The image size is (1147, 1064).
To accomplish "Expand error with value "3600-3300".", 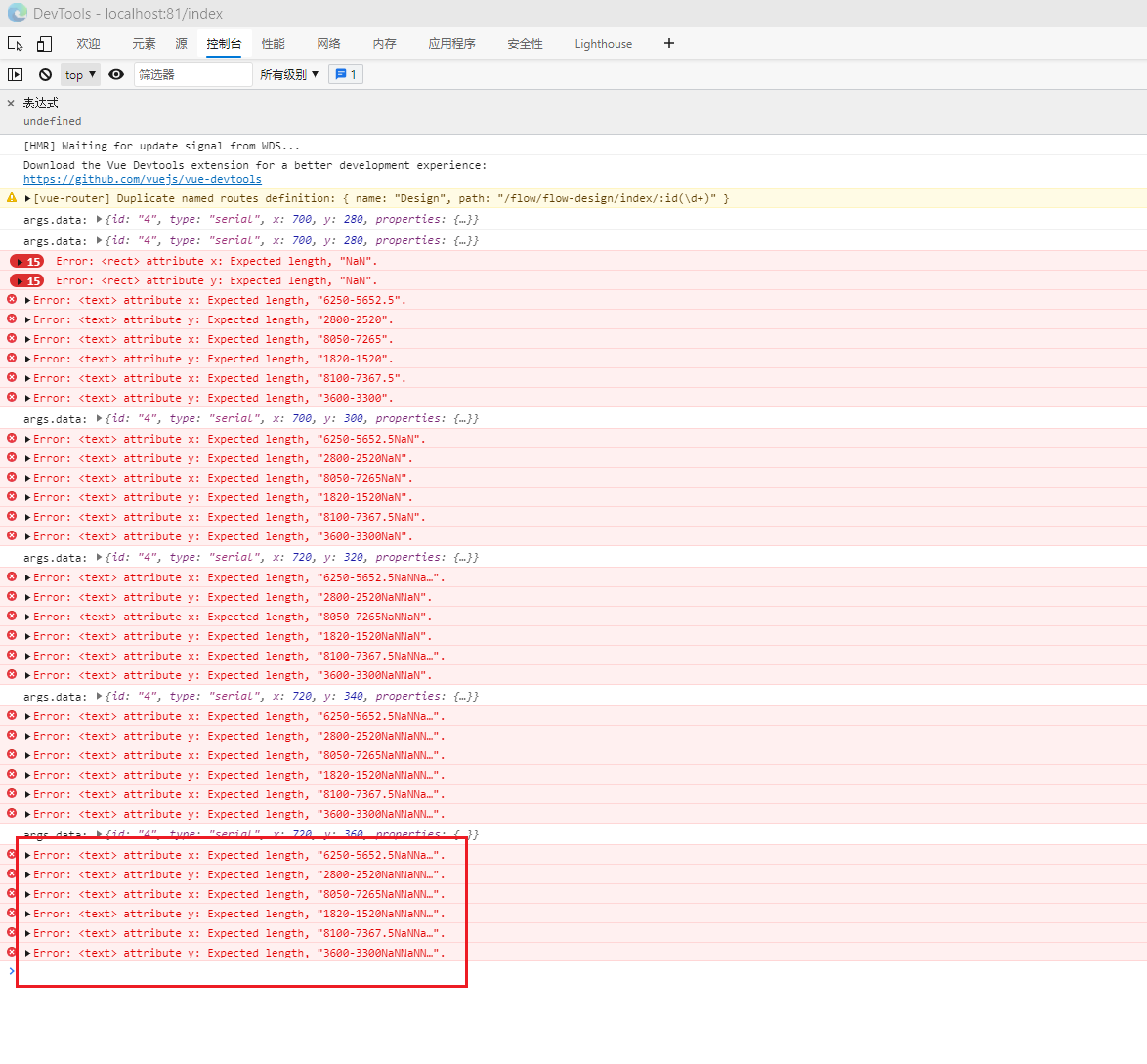I will click(27, 398).
